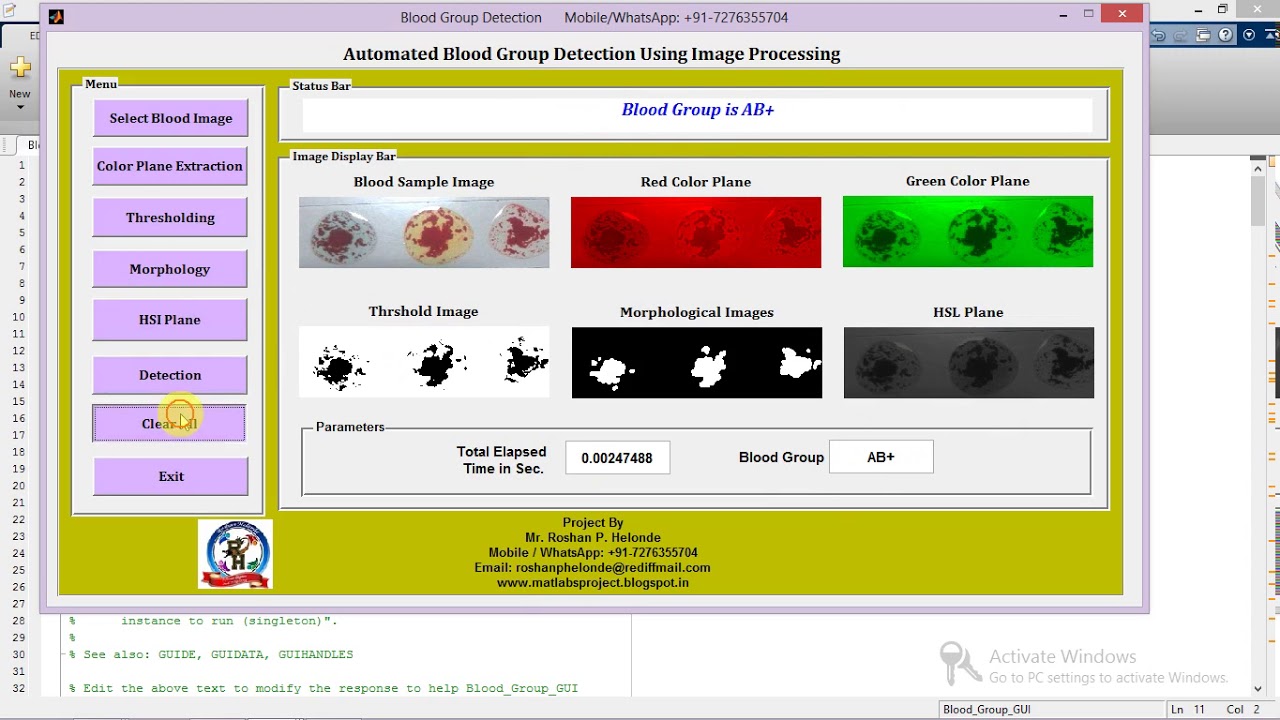Click the New plus icon in MATLAB editor
Screen dimensions: 1280x720
pos(20,68)
